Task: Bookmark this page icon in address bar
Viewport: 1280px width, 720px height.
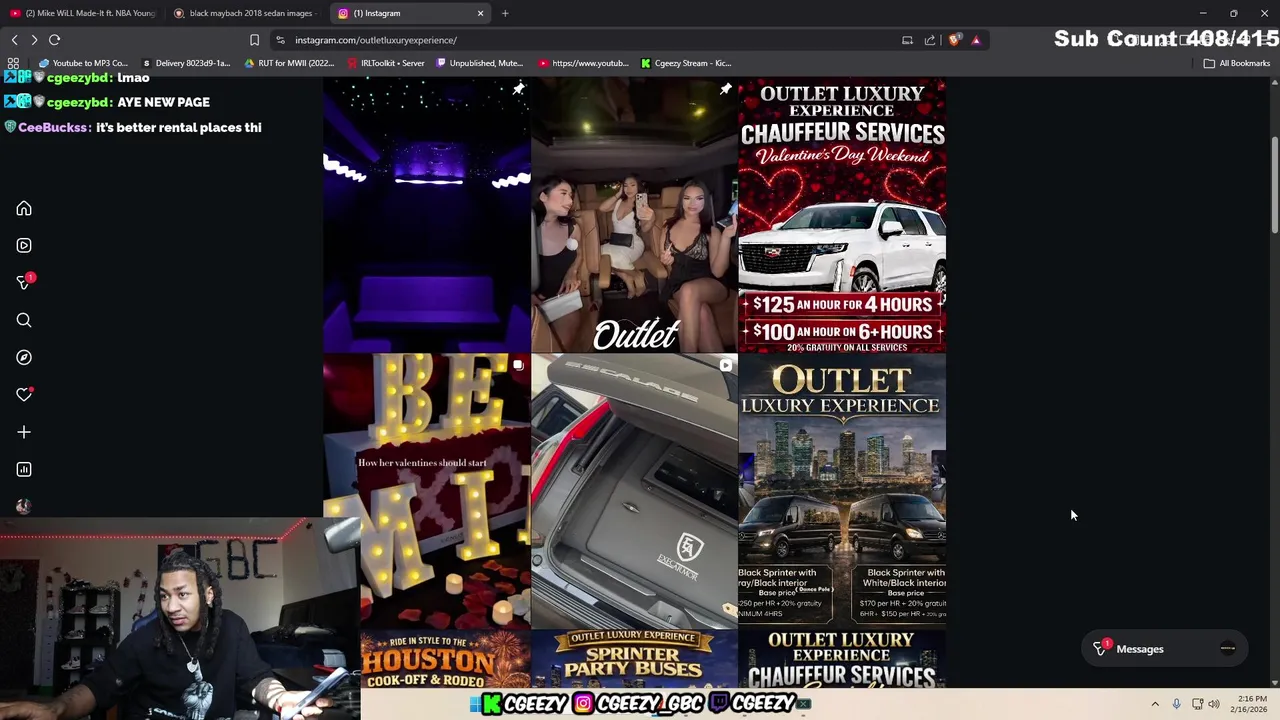Action: click(x=254, y=40)
